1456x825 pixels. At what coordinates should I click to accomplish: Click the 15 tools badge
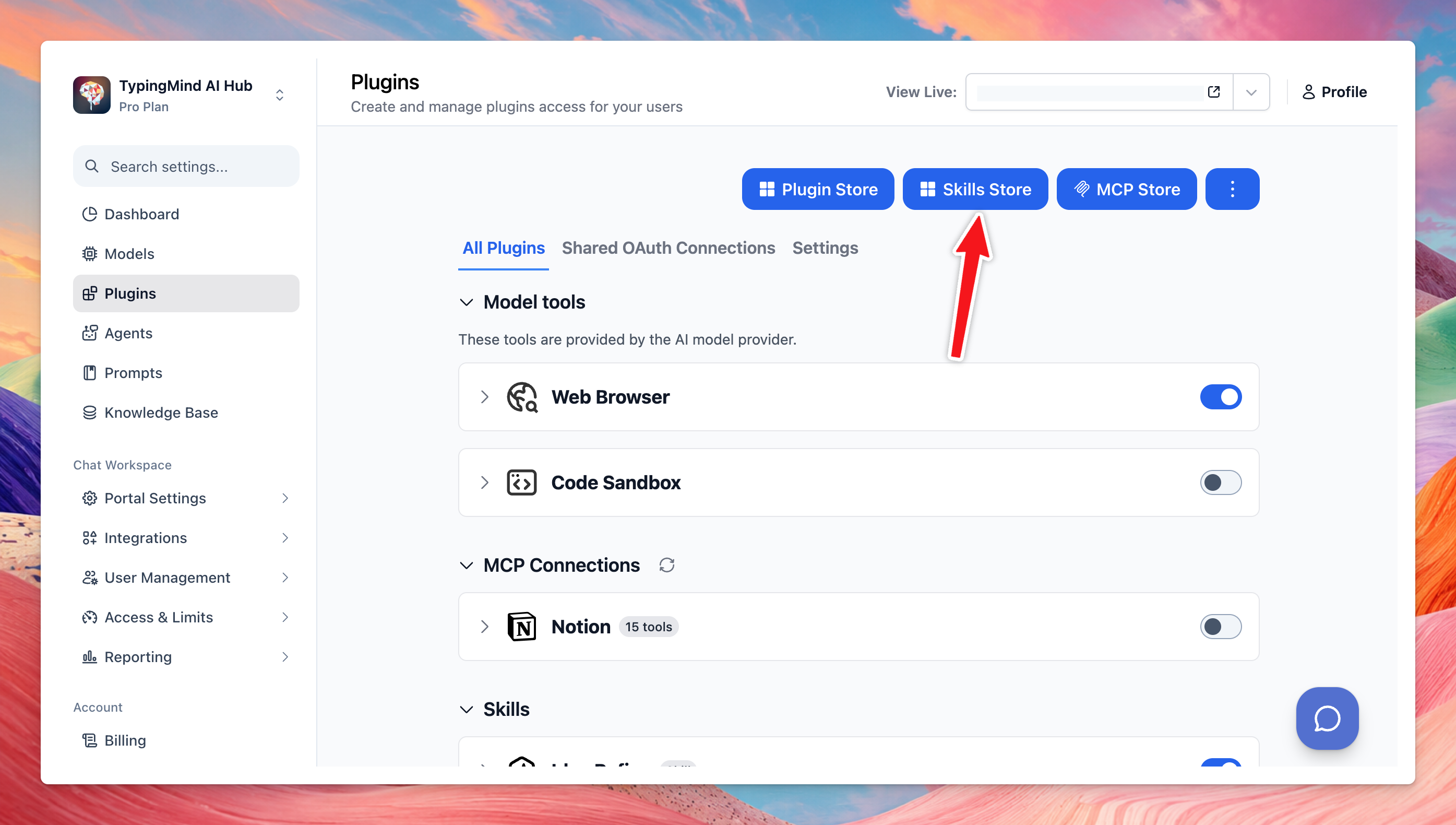point(649,627)
